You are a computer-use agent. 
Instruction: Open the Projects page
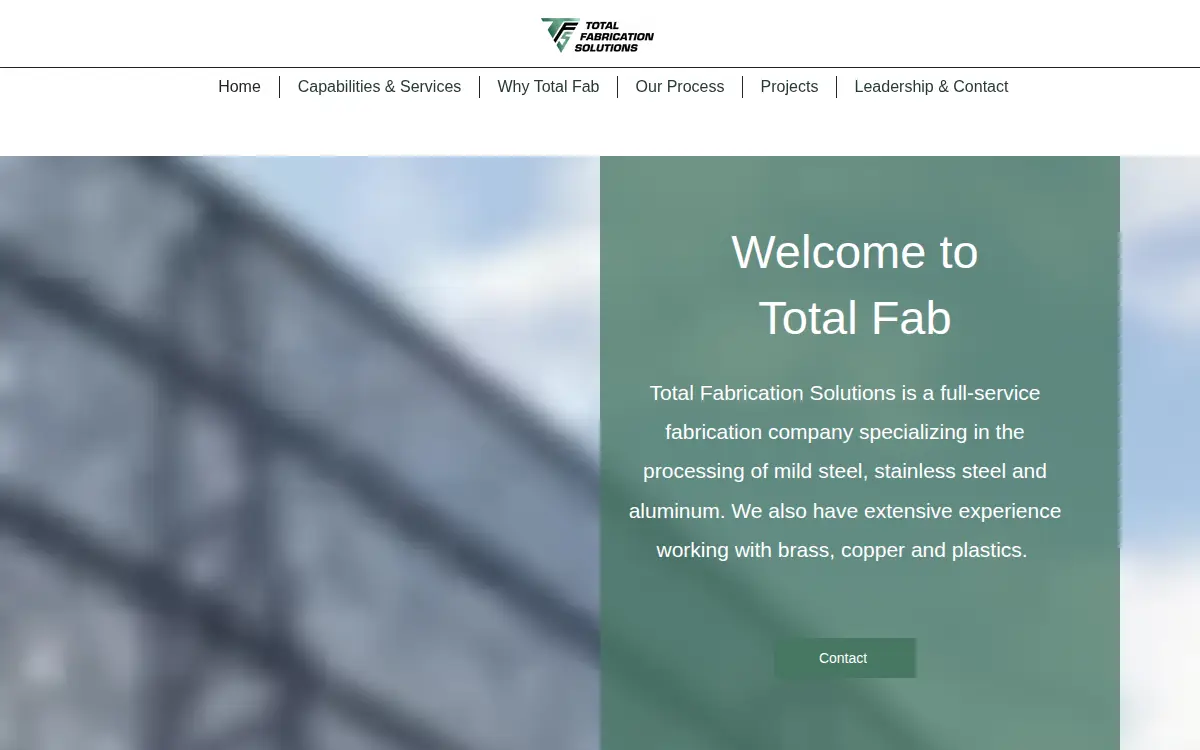789,87
